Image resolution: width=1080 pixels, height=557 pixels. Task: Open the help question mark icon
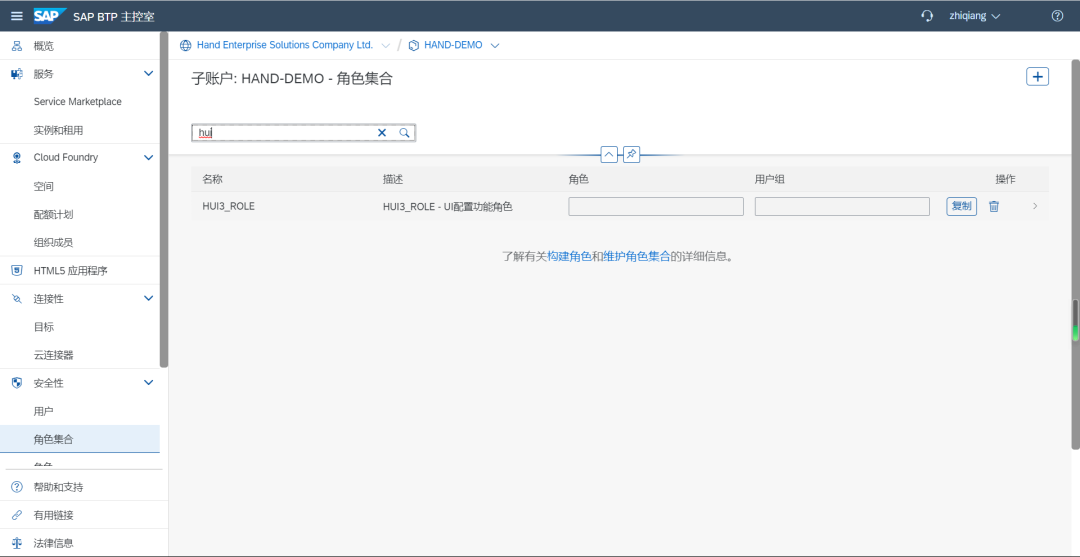(1057, 16)
